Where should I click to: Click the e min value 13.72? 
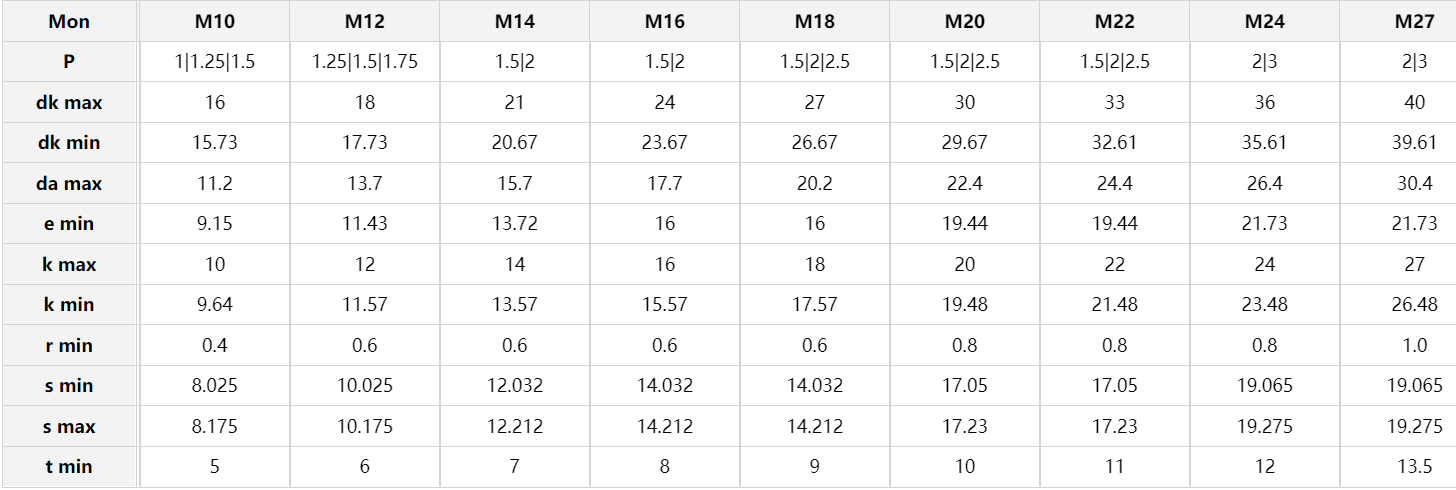tap(515, 224)
